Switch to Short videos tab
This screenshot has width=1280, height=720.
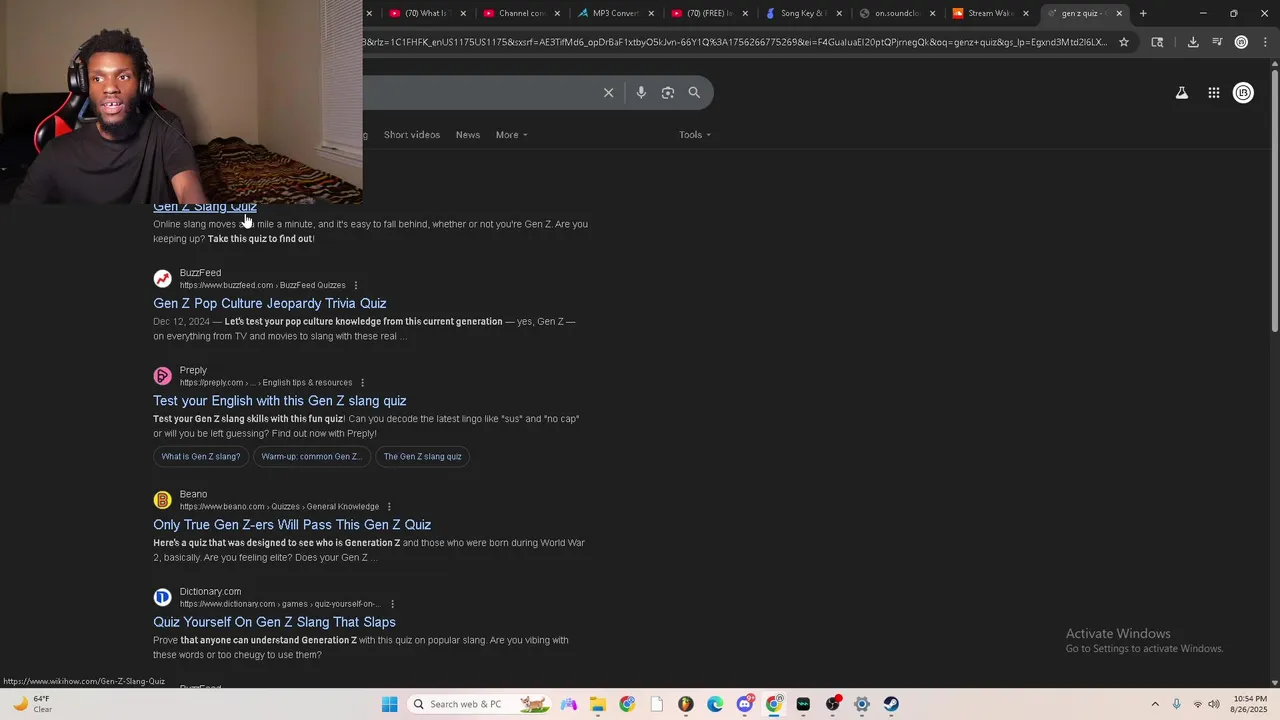pos(412,135)
